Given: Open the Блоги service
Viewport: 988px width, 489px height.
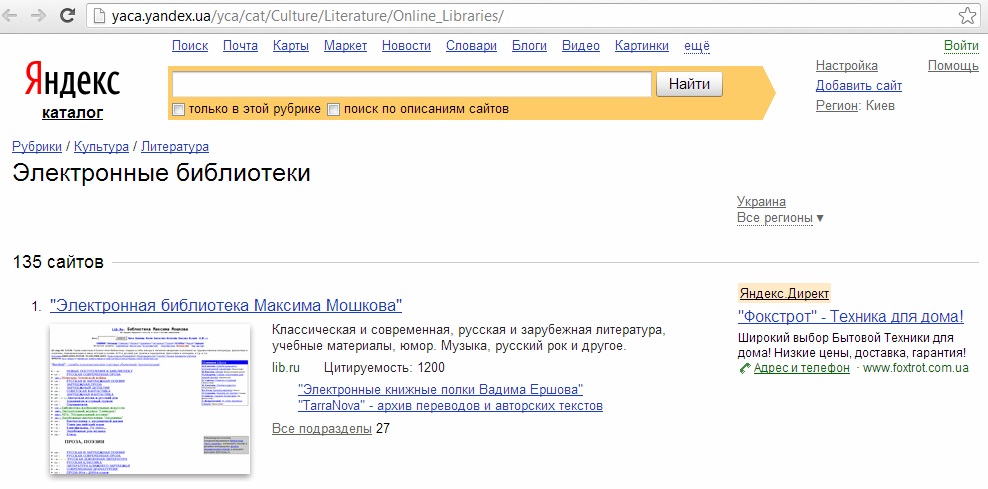Looking at the screenshot, I should pos(529,45).
